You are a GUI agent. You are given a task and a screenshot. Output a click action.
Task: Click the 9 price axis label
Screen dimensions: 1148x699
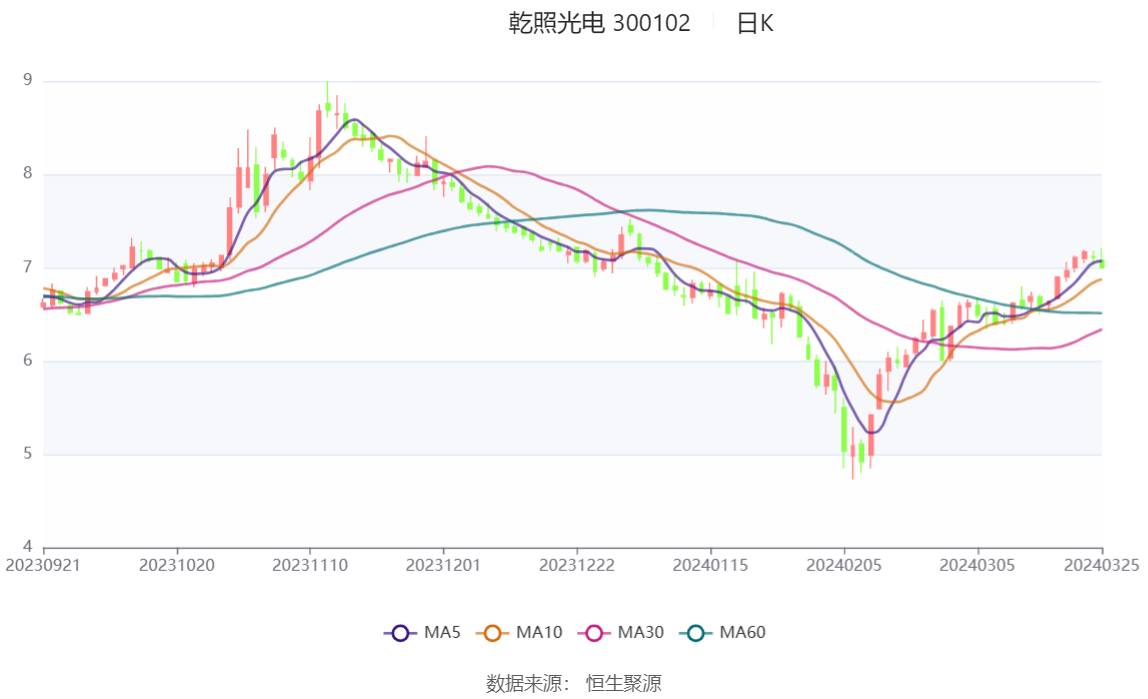pos(28,81)
